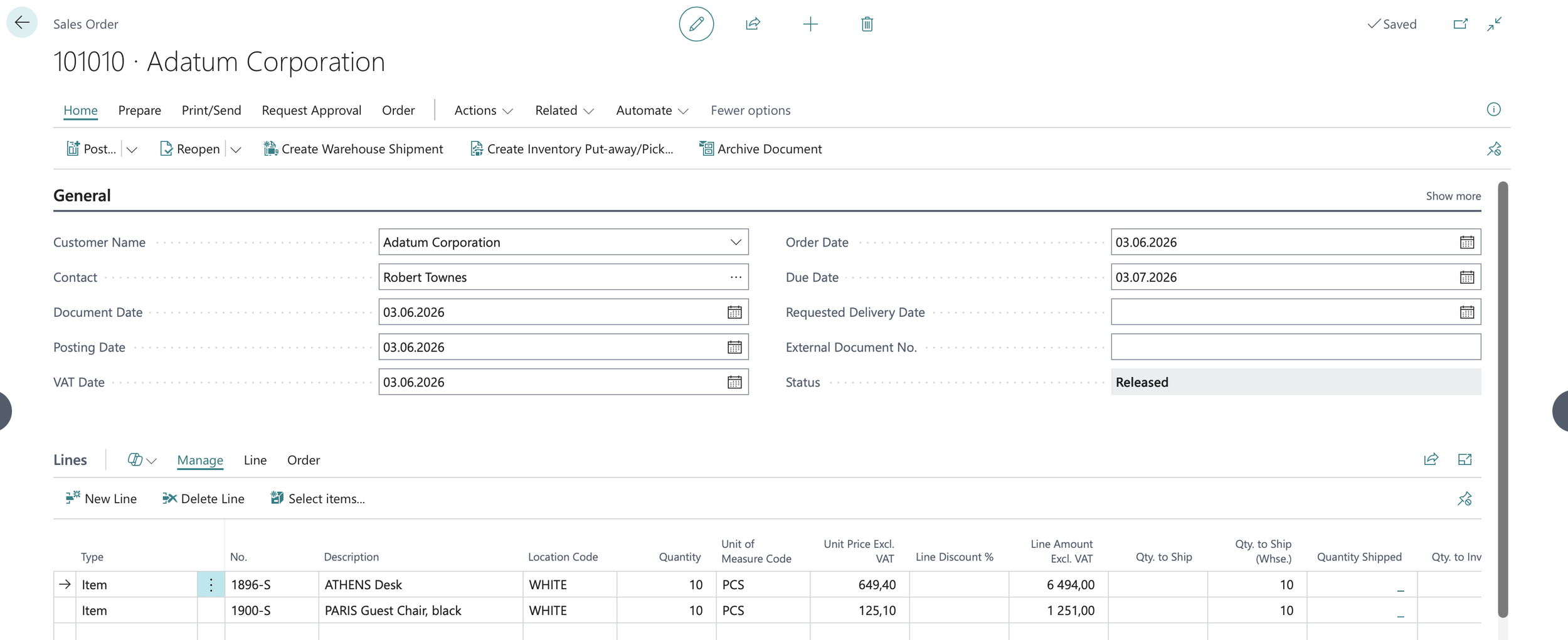Click Archive Document

coord(760,149)
